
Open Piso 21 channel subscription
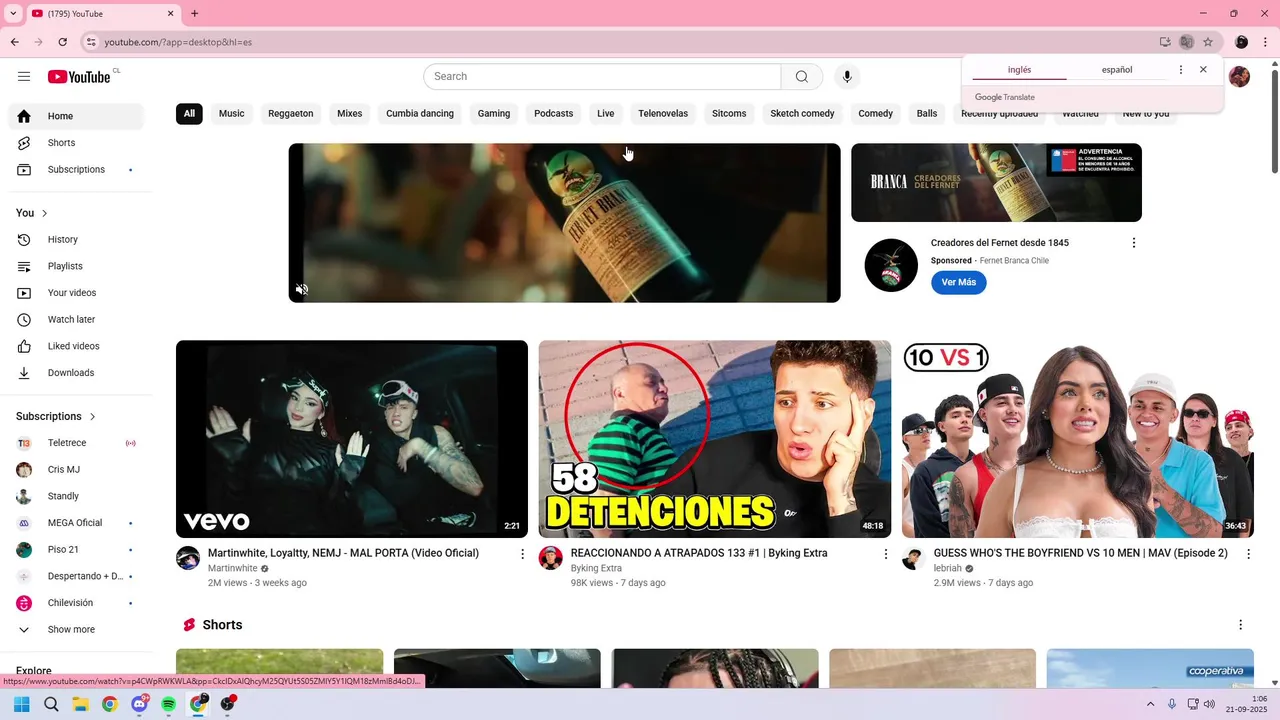(76, 550)
